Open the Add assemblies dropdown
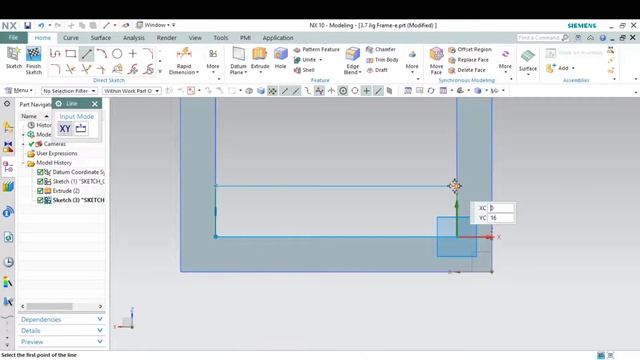The image size is (640, 360). click(x=573, y=68)
